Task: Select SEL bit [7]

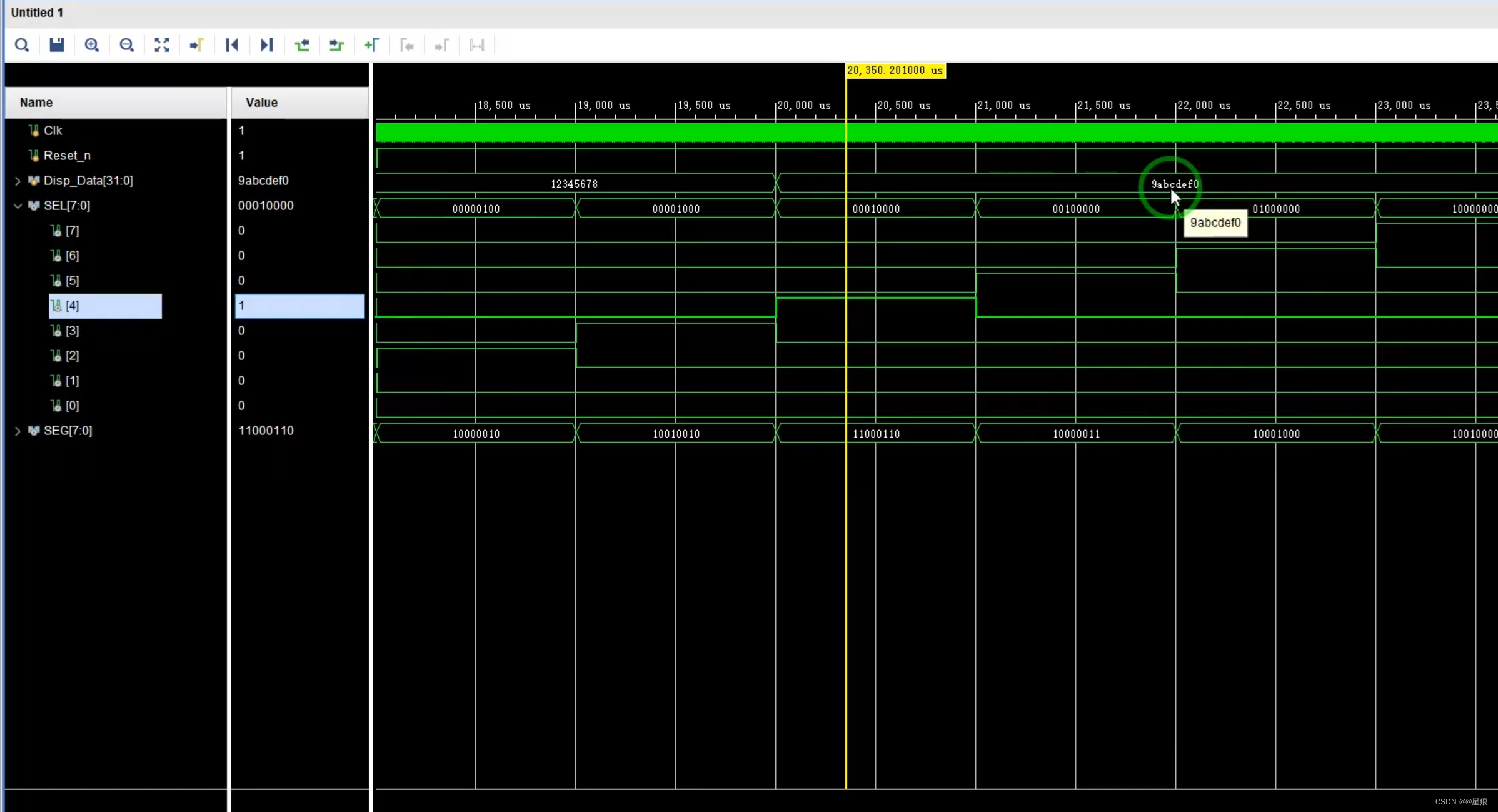Action: tap(72, 231)
